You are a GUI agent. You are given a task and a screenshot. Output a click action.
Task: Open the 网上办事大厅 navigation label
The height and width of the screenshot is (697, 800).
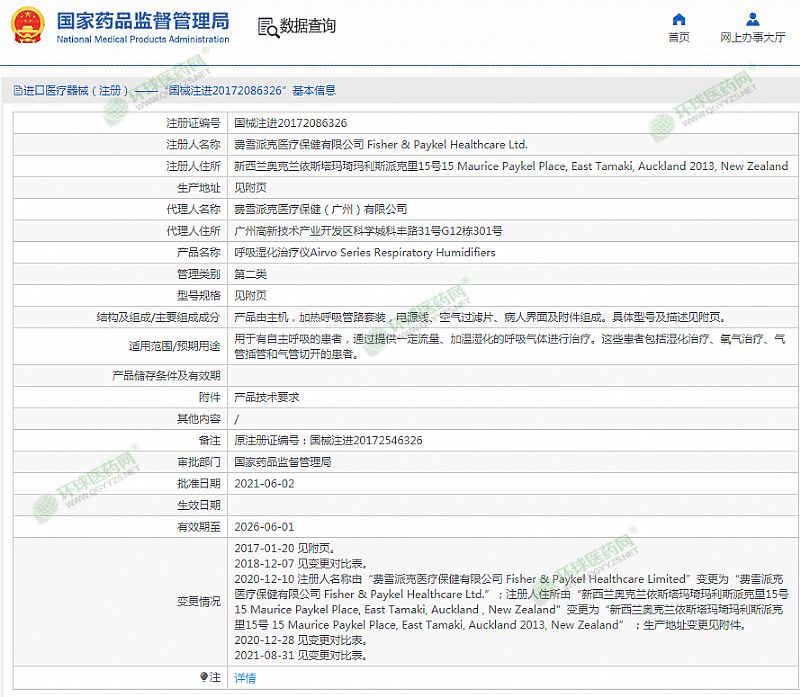(x=752, y=38)
